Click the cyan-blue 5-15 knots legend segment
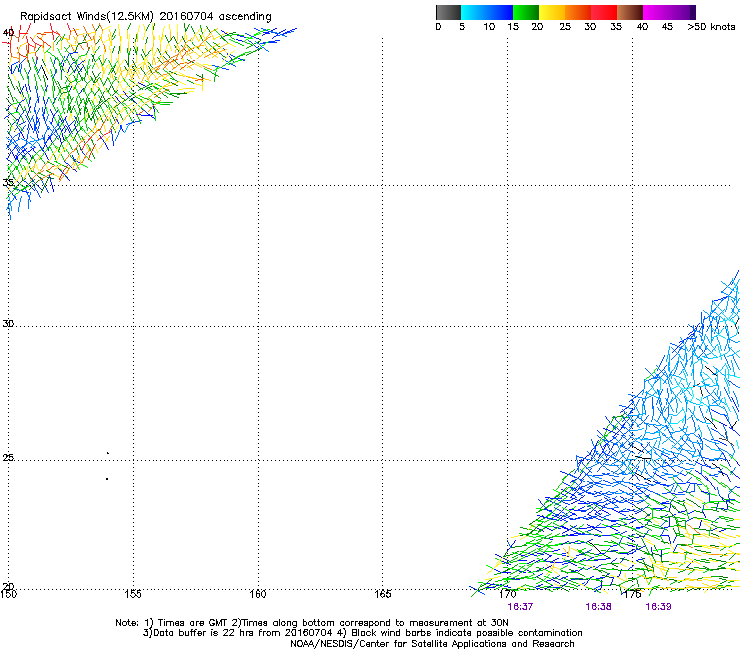Screen dimensions: 740x650 pyautogui.click(x=487, y=12)
